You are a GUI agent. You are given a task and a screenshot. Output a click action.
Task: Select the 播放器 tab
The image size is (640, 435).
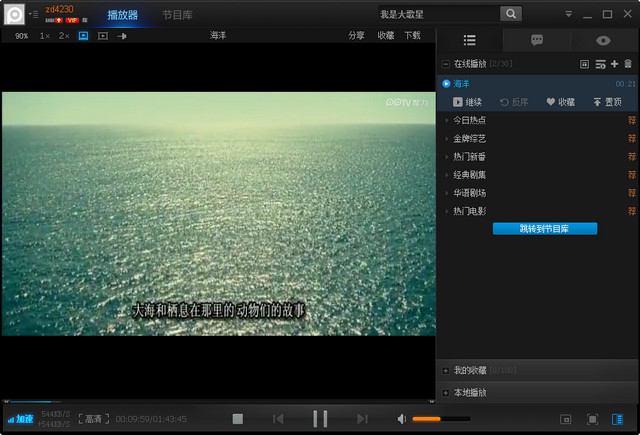pos(122,15)
